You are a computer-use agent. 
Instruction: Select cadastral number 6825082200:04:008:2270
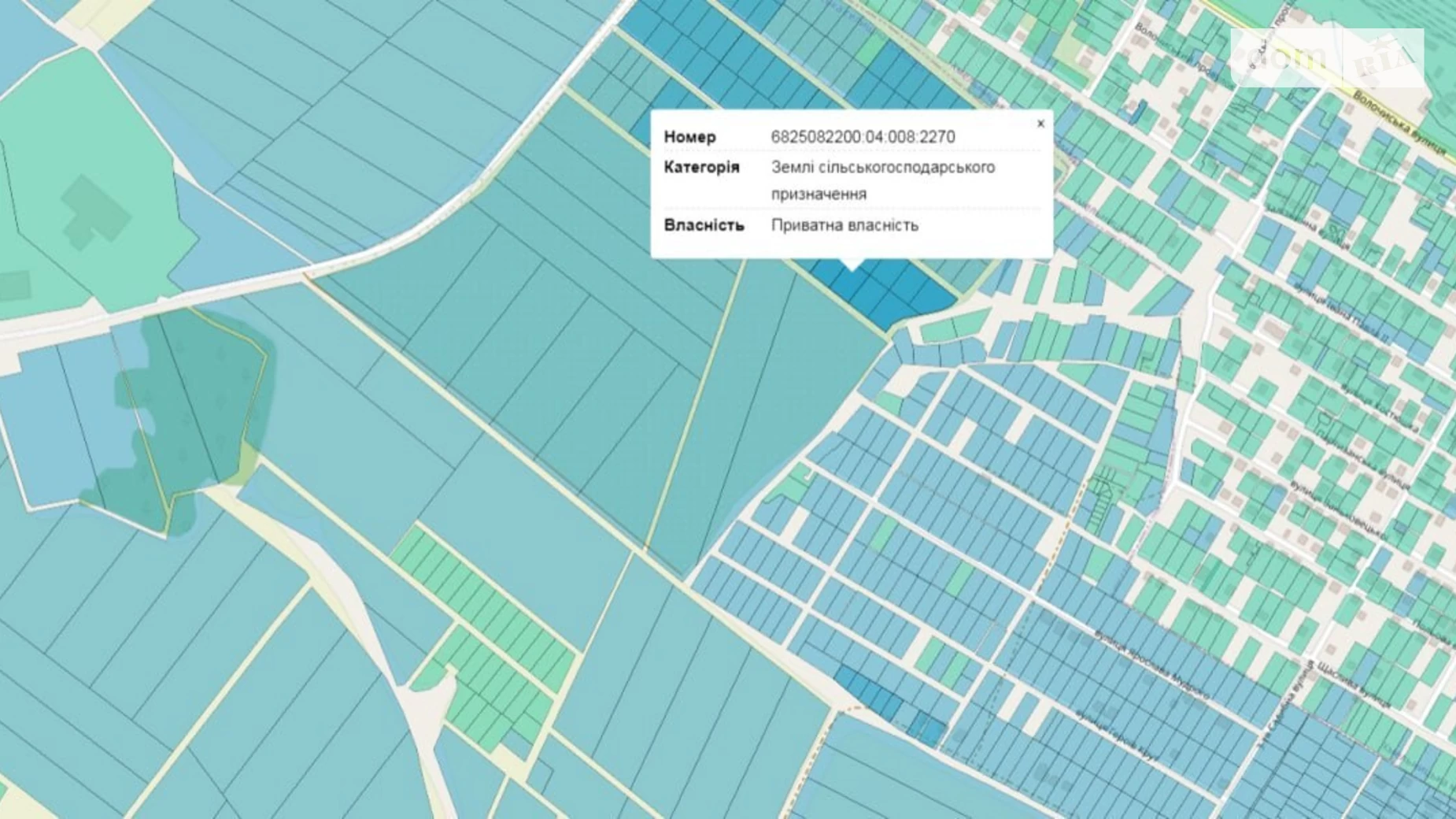tap(863, 137)
